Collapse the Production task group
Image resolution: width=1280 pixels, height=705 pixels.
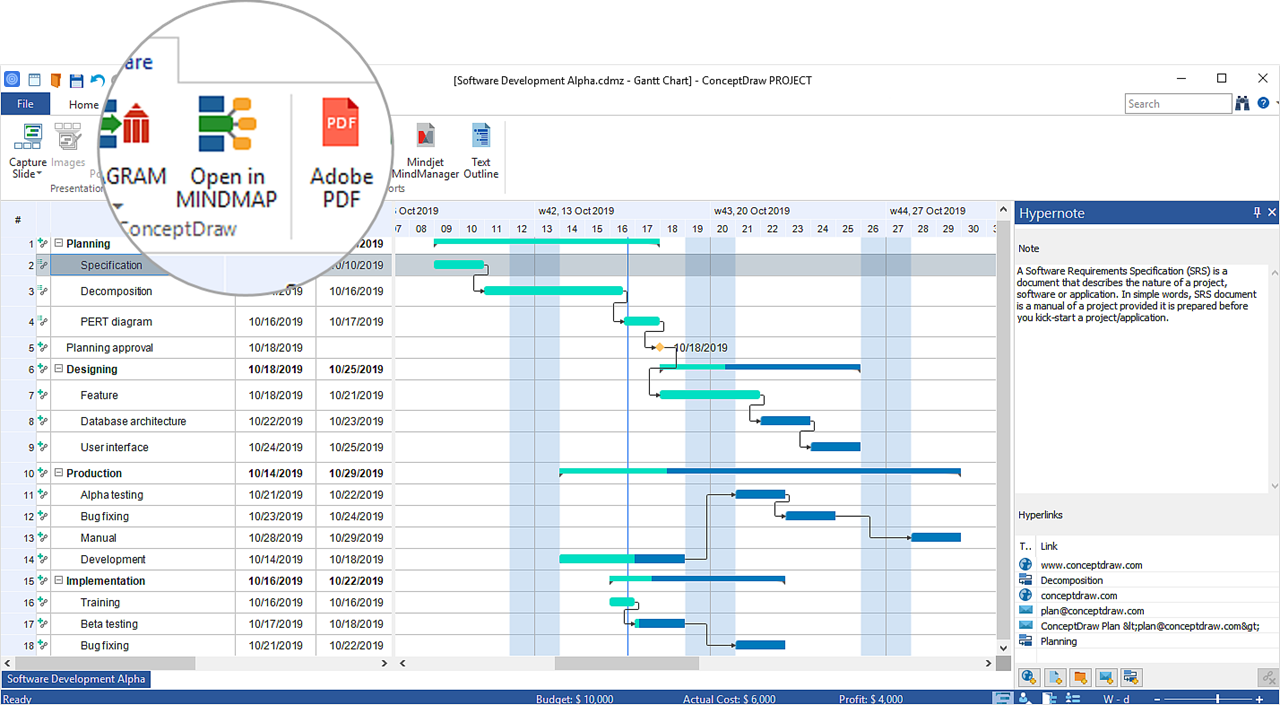pyautogui.click(x=58, y=473)
